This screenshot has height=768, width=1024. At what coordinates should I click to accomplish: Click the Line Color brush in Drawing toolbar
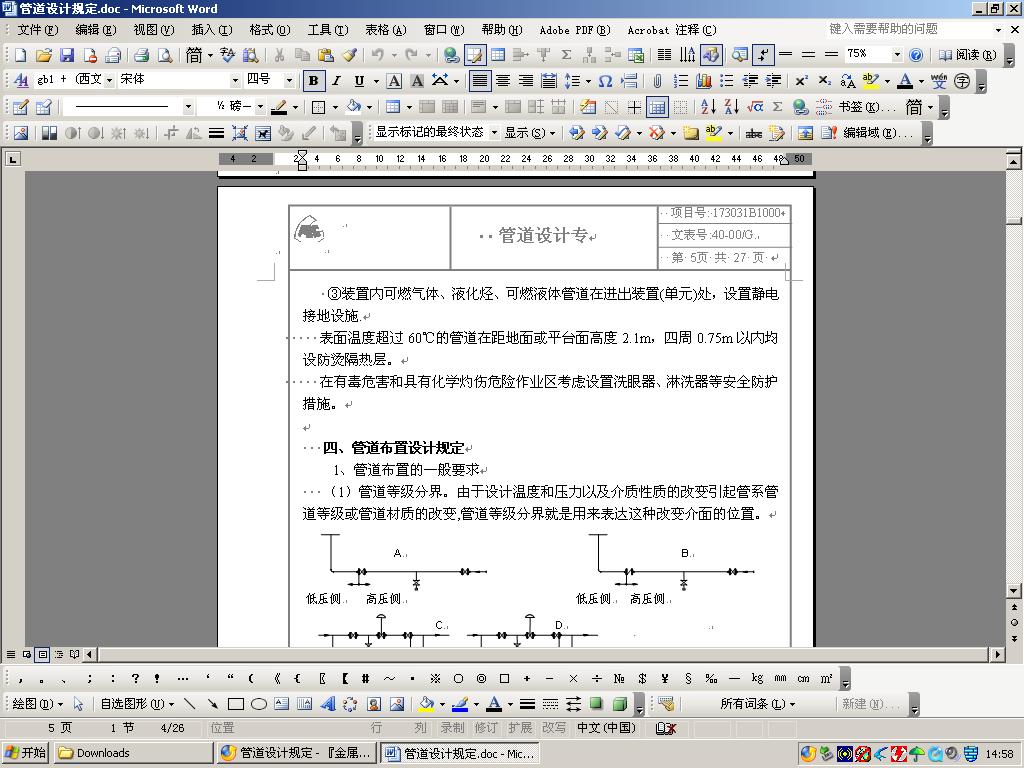tap(460, 704)
